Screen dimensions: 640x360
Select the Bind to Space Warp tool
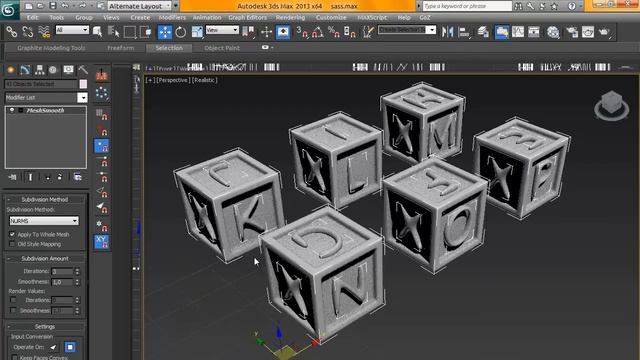[44, 31]
